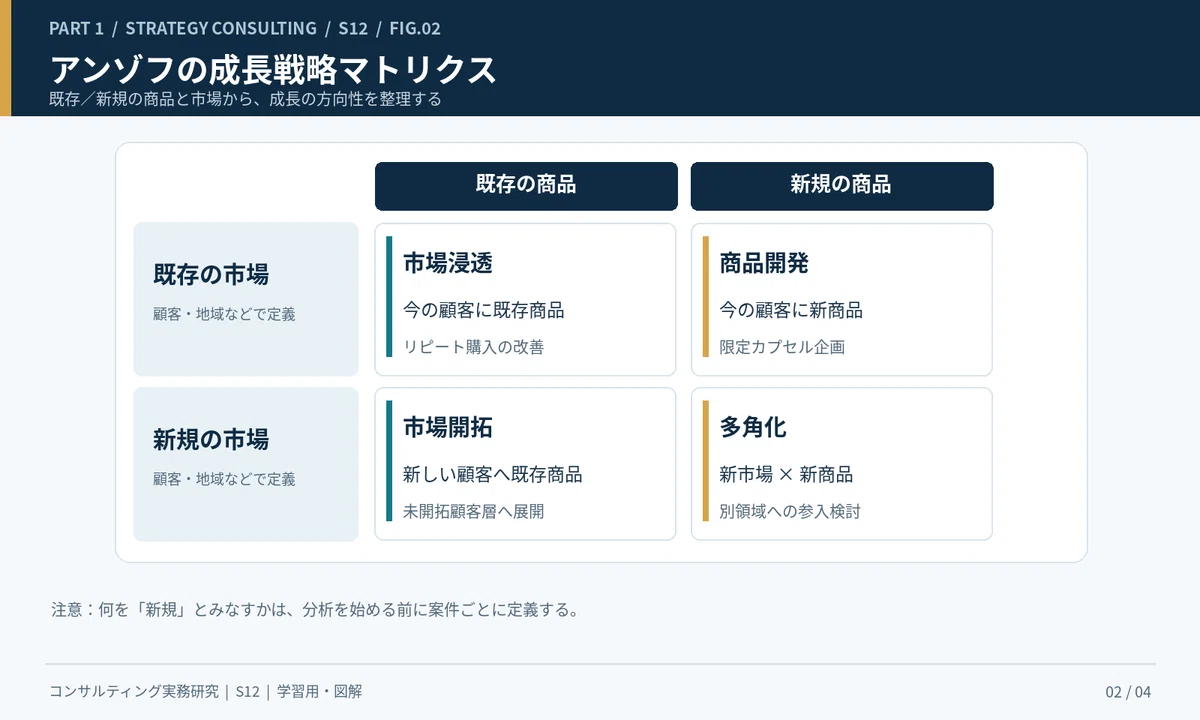The image size is (1200, 720).
Task: Select the "新規の商品" column header
Action: (842, 186)
